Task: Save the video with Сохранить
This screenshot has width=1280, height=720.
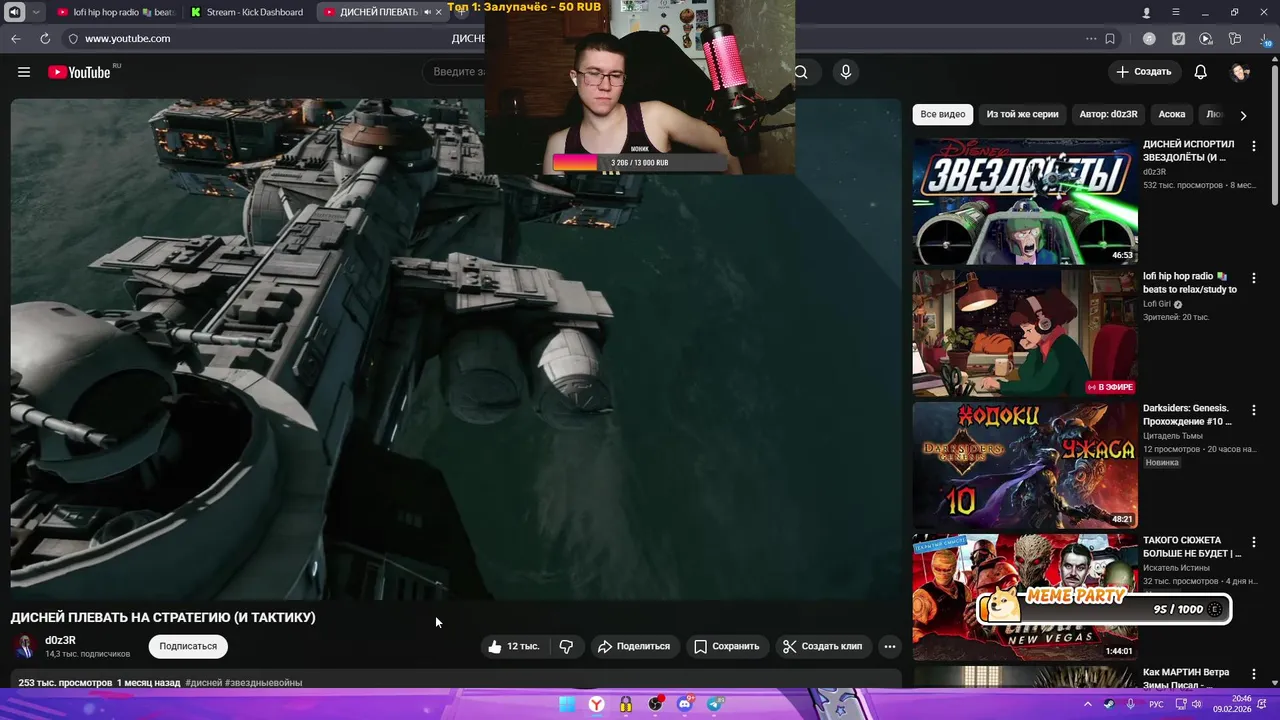Action: 727,646
